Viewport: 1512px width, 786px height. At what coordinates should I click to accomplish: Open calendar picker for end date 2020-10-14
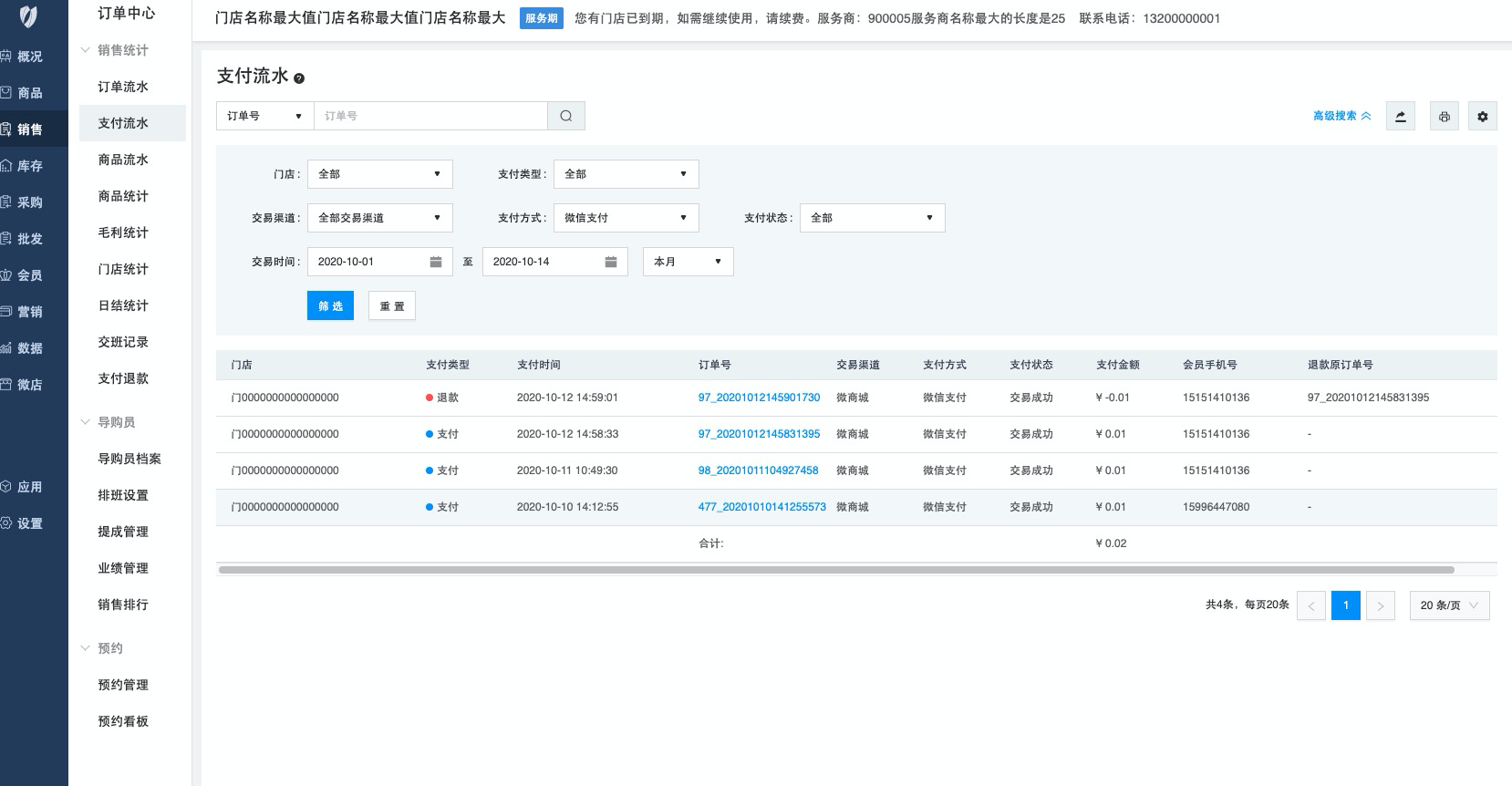pos(610,262)
